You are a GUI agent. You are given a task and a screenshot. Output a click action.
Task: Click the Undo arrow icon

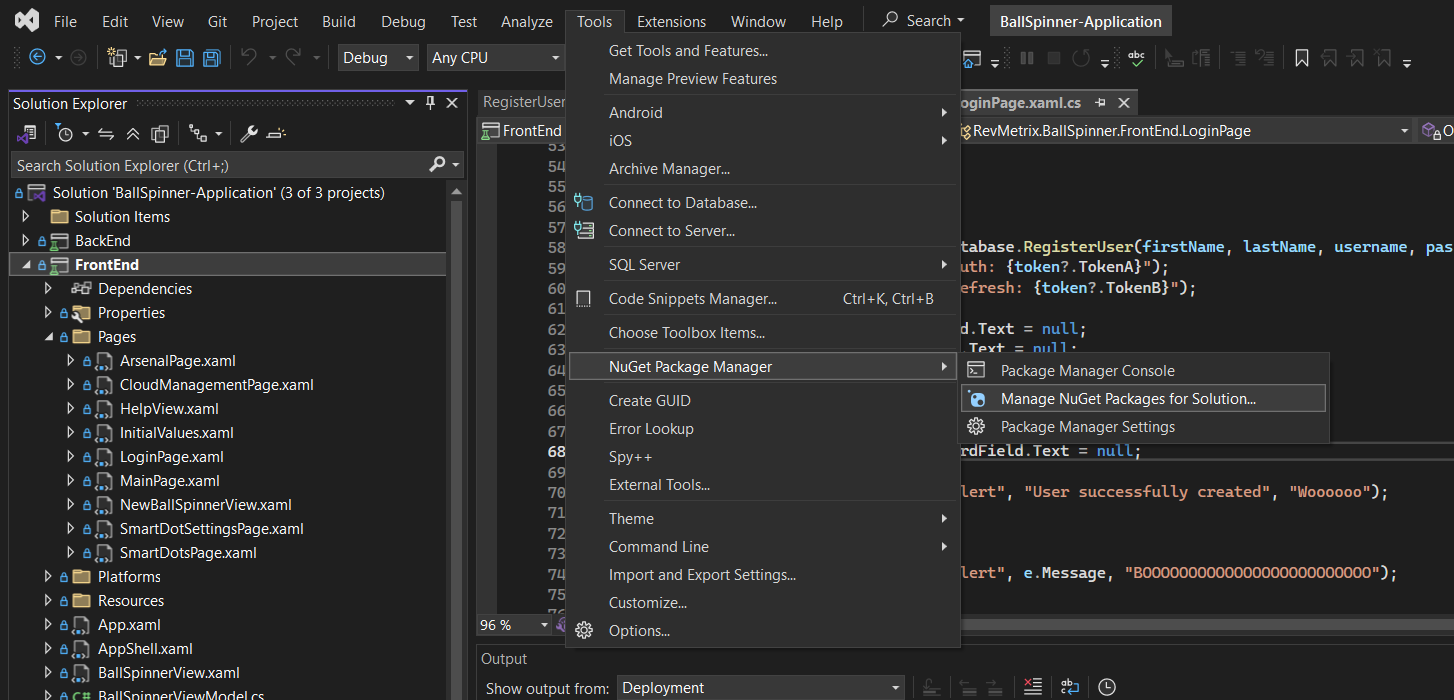coord(249,58)
